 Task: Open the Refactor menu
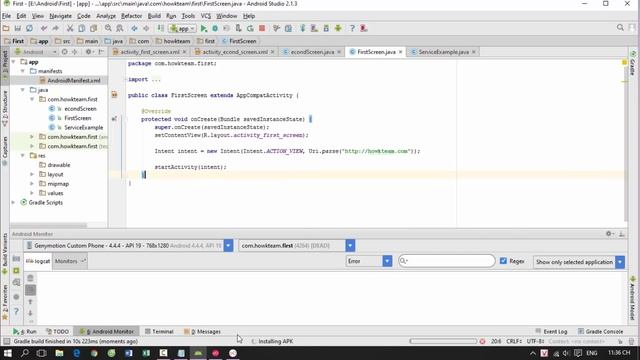(131, 16)
